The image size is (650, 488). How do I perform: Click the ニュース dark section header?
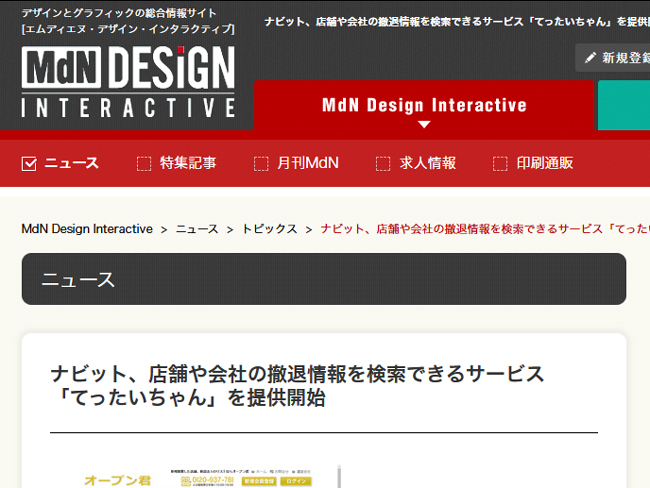(324, 279)
